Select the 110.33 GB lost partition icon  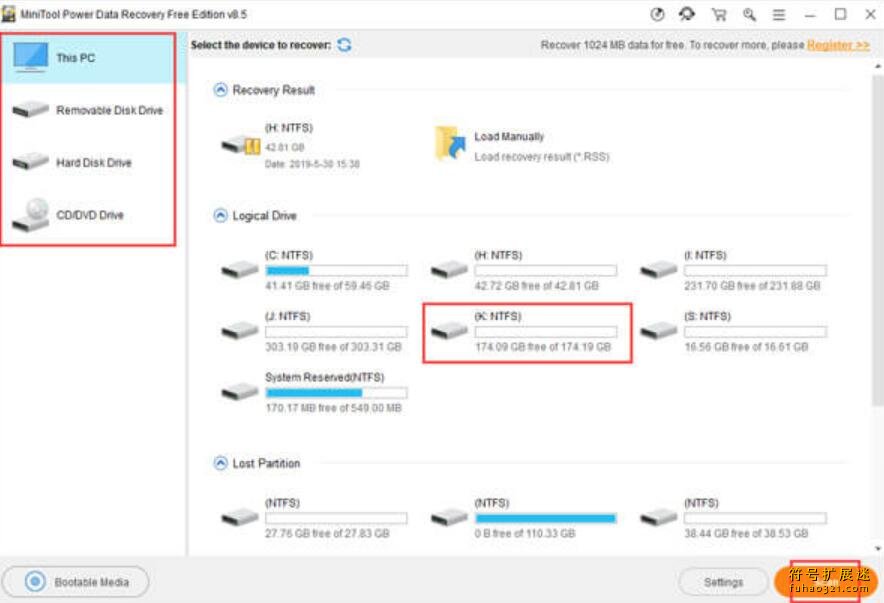point(449,517)
